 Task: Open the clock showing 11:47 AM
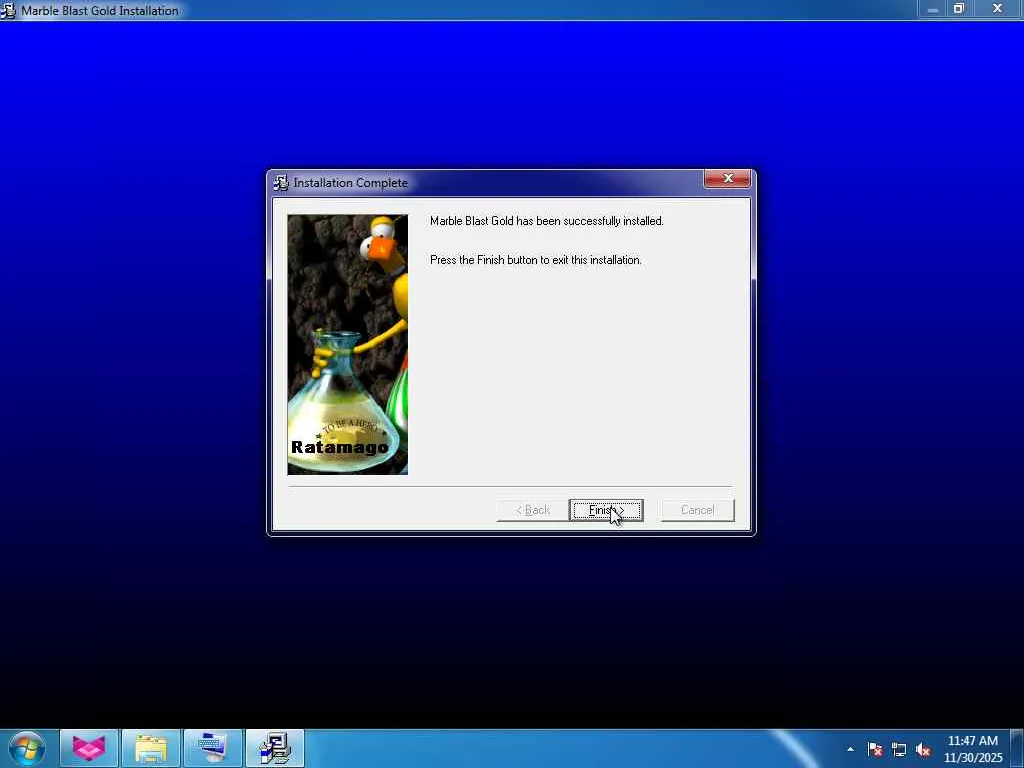(972, 749)
